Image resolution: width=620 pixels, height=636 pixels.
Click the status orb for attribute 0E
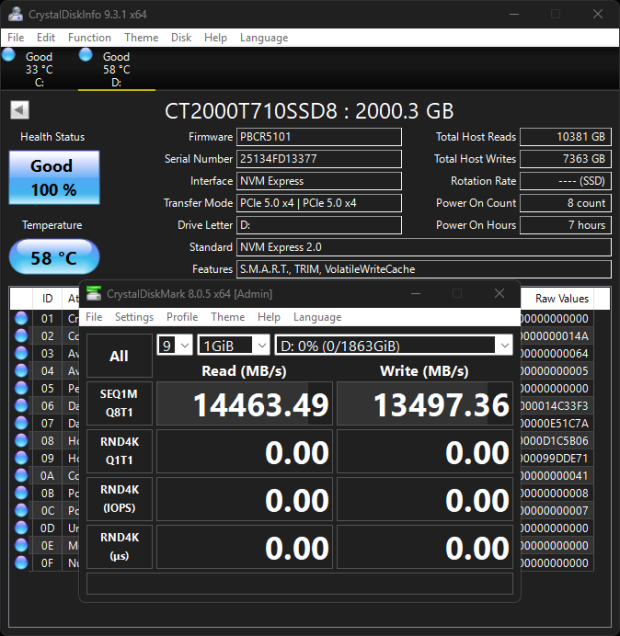21,545
